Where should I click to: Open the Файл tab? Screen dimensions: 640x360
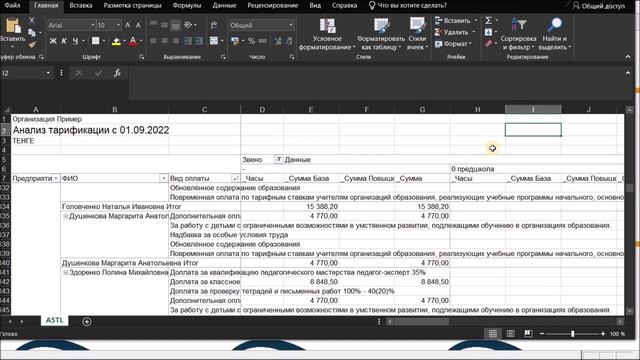(12, 5)
